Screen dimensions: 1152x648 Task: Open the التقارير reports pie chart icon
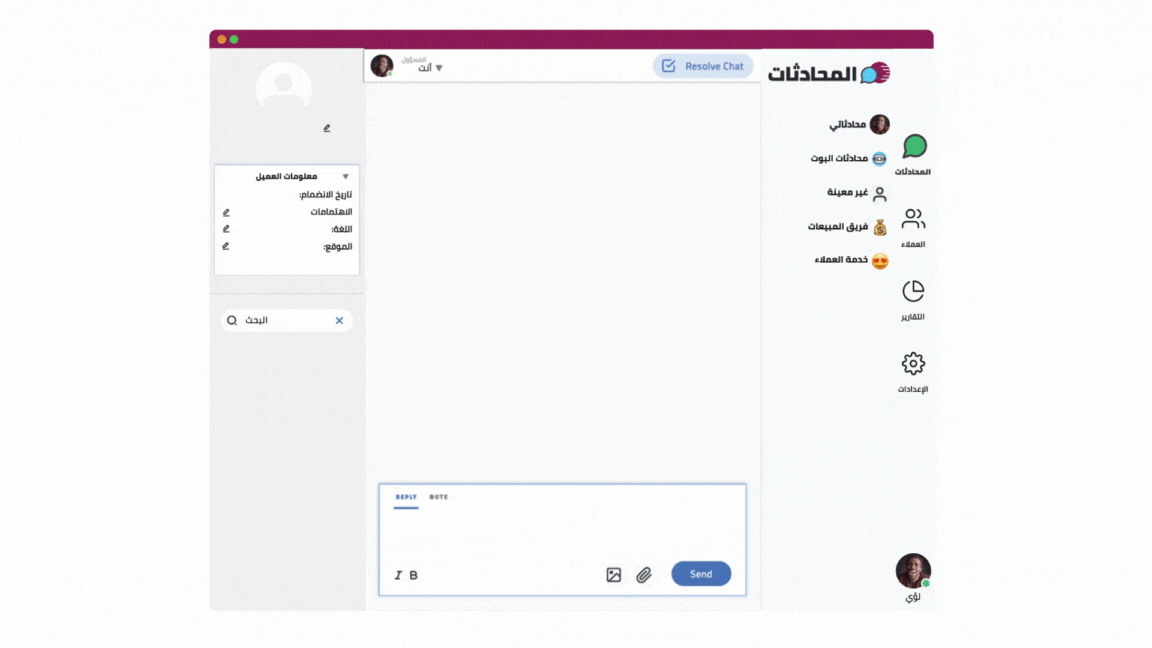click(913, 291)
